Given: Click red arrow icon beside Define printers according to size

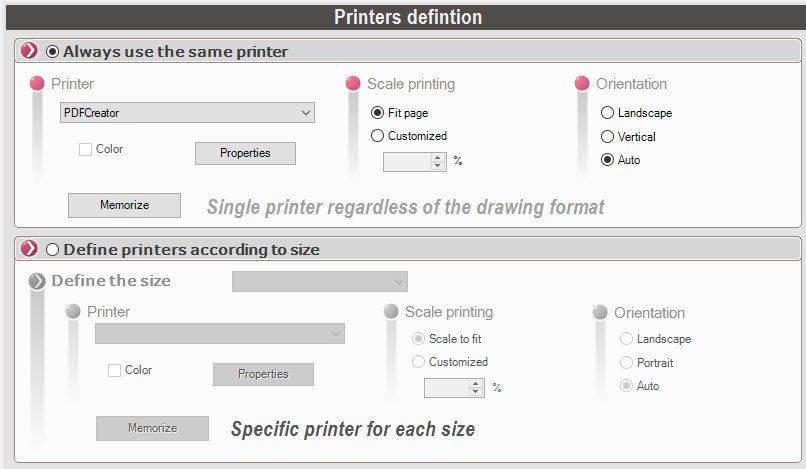Looking at the screenshot, I should 29,249.
